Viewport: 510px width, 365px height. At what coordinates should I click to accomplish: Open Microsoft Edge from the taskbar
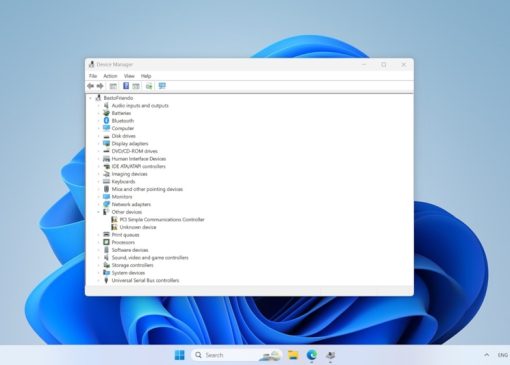[312, 355]
